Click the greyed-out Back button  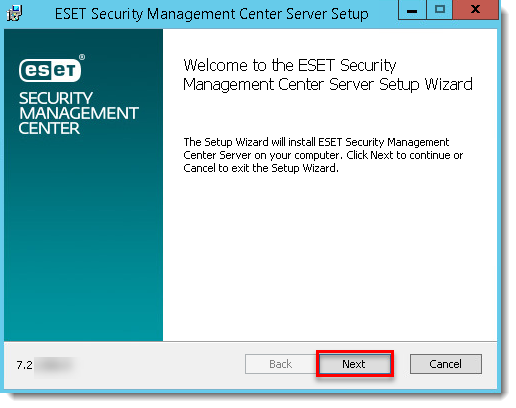(280, 364)
